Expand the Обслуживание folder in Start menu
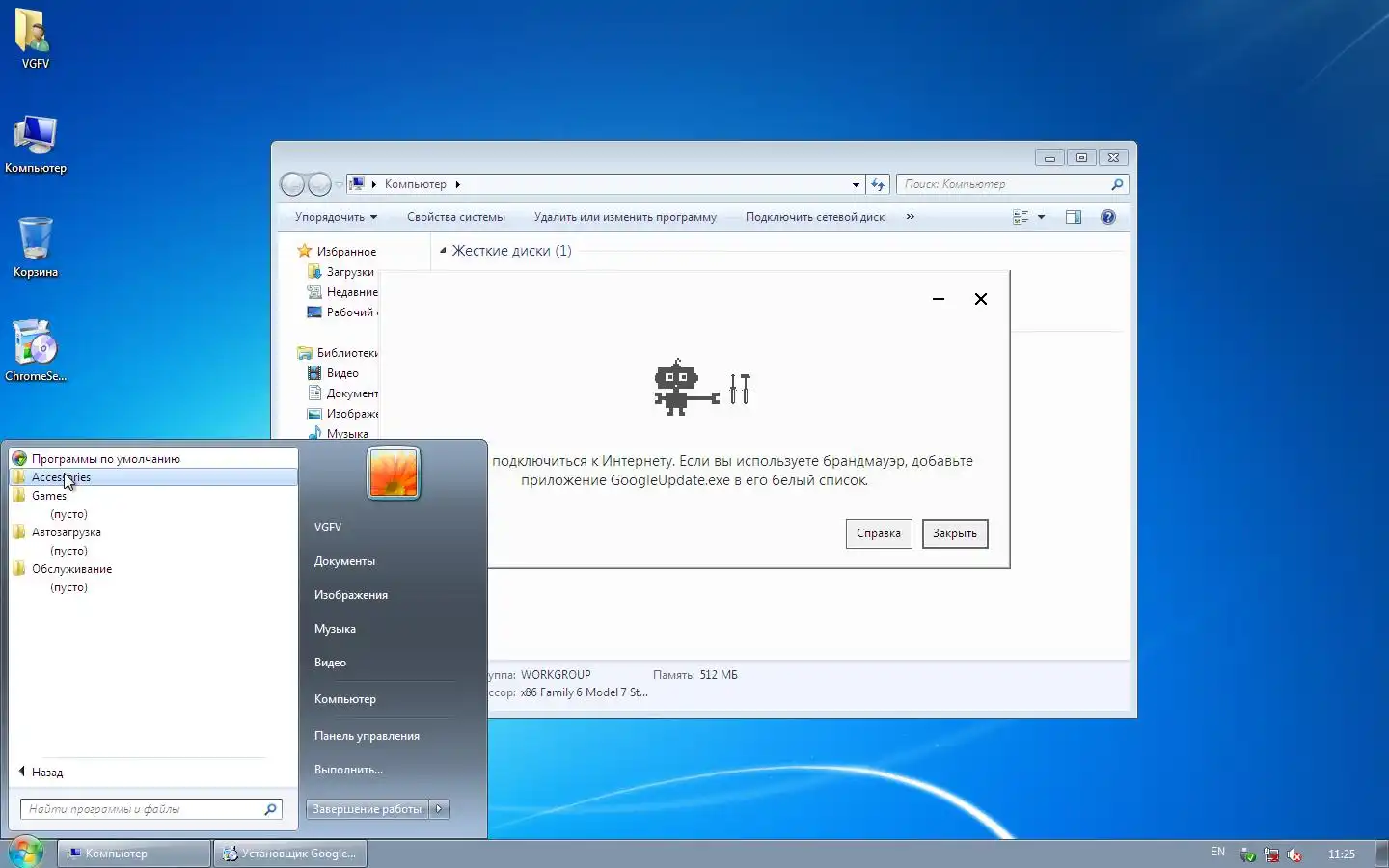This screenshot has height=868, width=1389. (x=153, y=569)
